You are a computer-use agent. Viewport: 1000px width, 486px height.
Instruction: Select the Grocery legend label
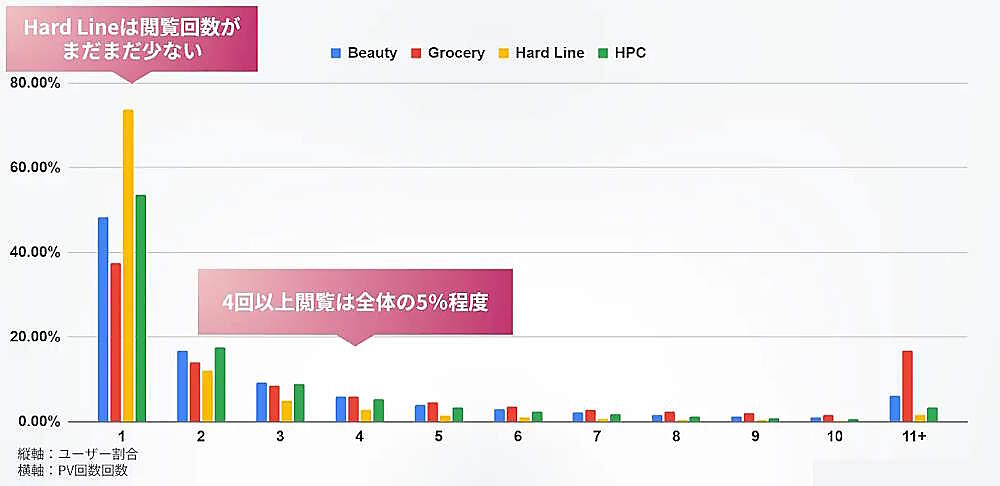coord(456,53)
